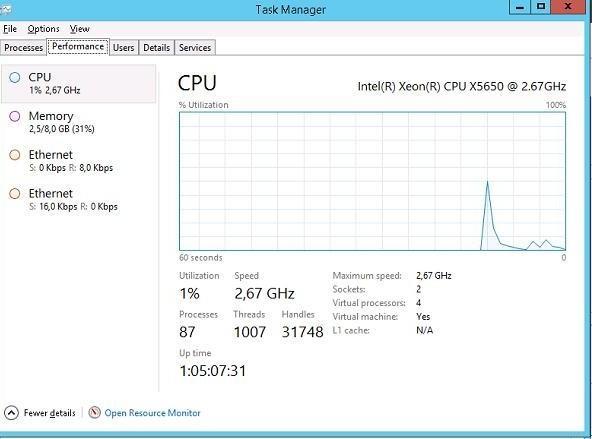Viewport: 592px width, 439px height.
Task: Open the File menu
Action: click(x=10, y=29)
